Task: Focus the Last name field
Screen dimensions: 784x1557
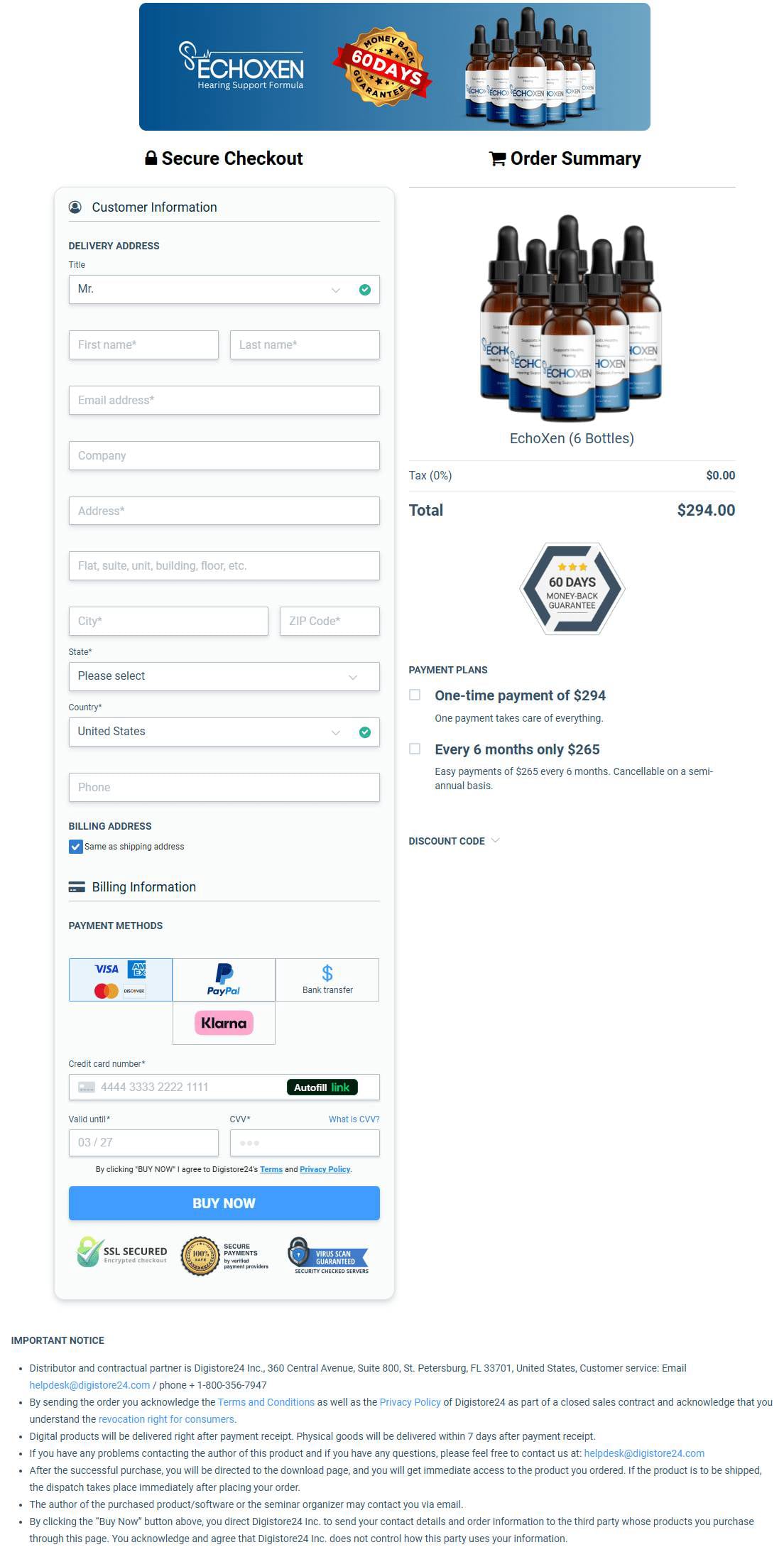Action: (x=305, y=345)
